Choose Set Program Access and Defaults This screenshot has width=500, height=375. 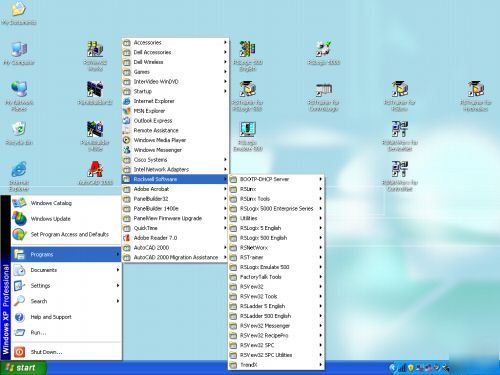tap(66, 234)
